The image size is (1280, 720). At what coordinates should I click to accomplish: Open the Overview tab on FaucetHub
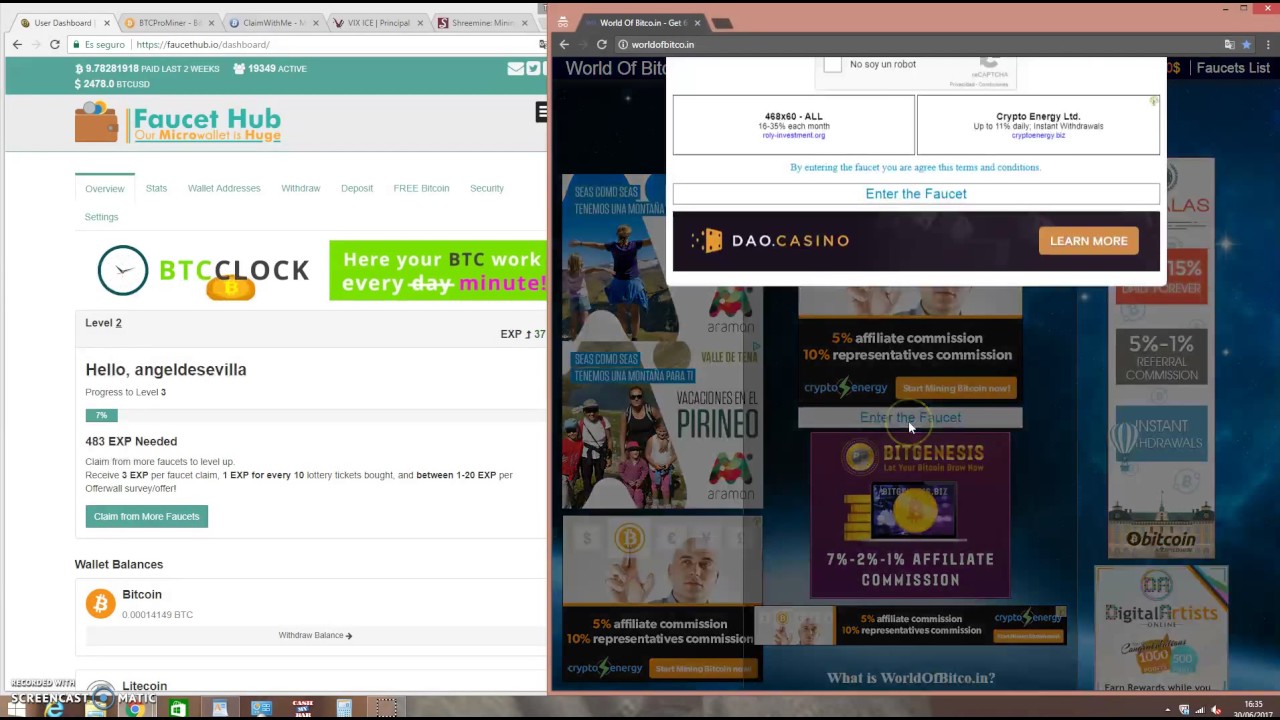pos(105,188)
